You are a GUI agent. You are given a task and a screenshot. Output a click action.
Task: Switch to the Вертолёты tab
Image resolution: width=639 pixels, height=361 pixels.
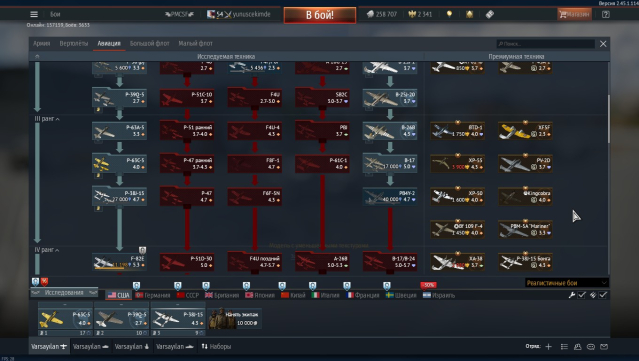point(74,43)
